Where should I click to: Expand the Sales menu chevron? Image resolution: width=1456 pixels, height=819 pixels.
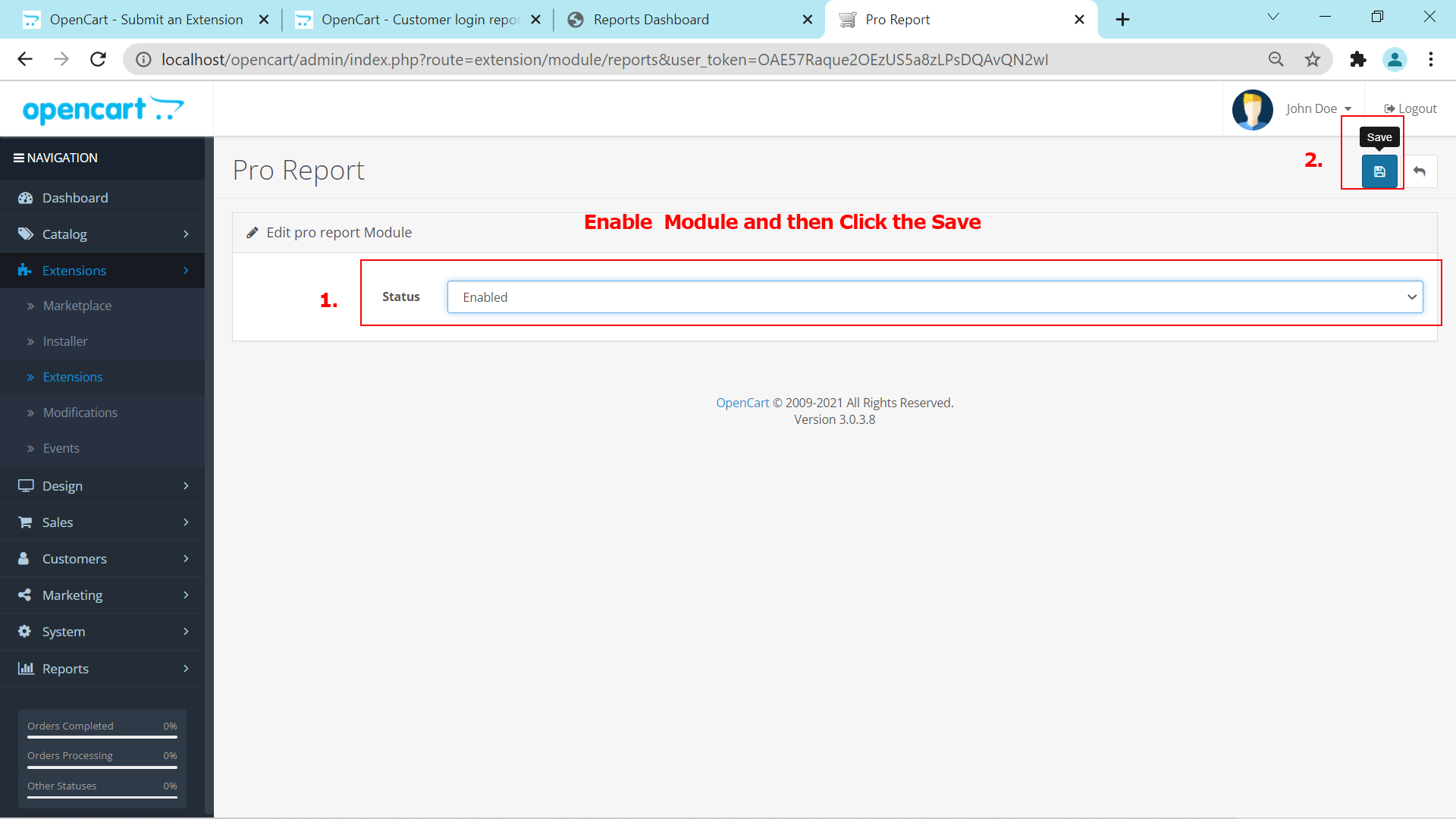(x=186, y=522)
